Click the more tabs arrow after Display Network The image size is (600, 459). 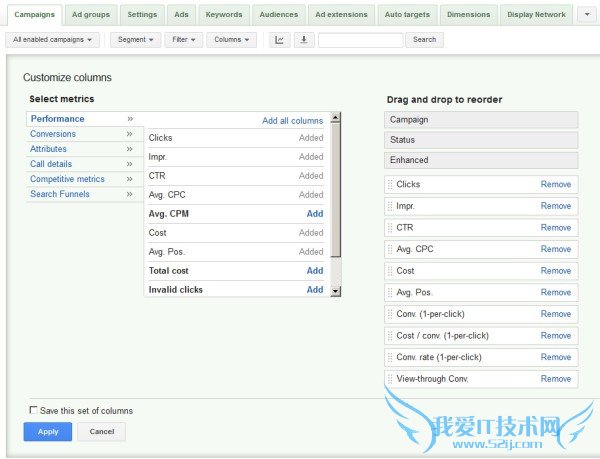pyautogui.click(x=586, y=15)
